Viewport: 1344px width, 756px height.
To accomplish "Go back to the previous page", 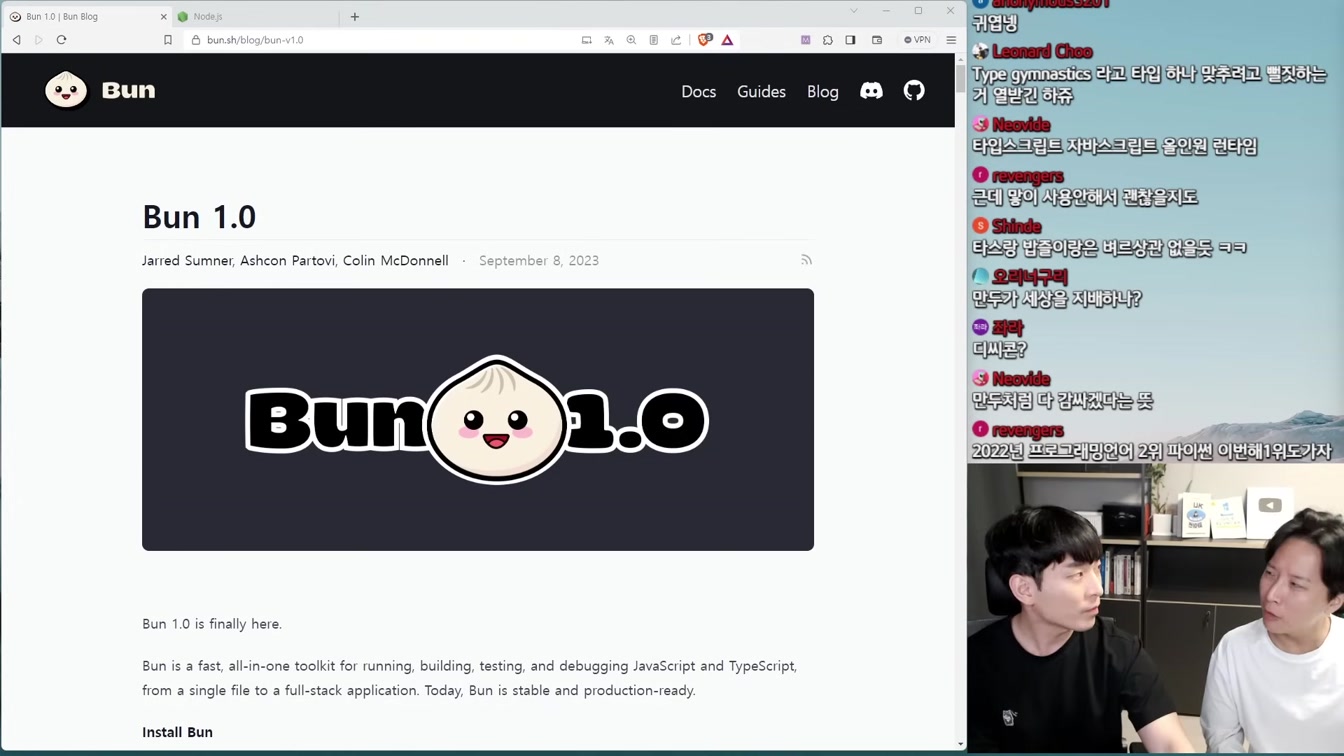I will 17,40.
